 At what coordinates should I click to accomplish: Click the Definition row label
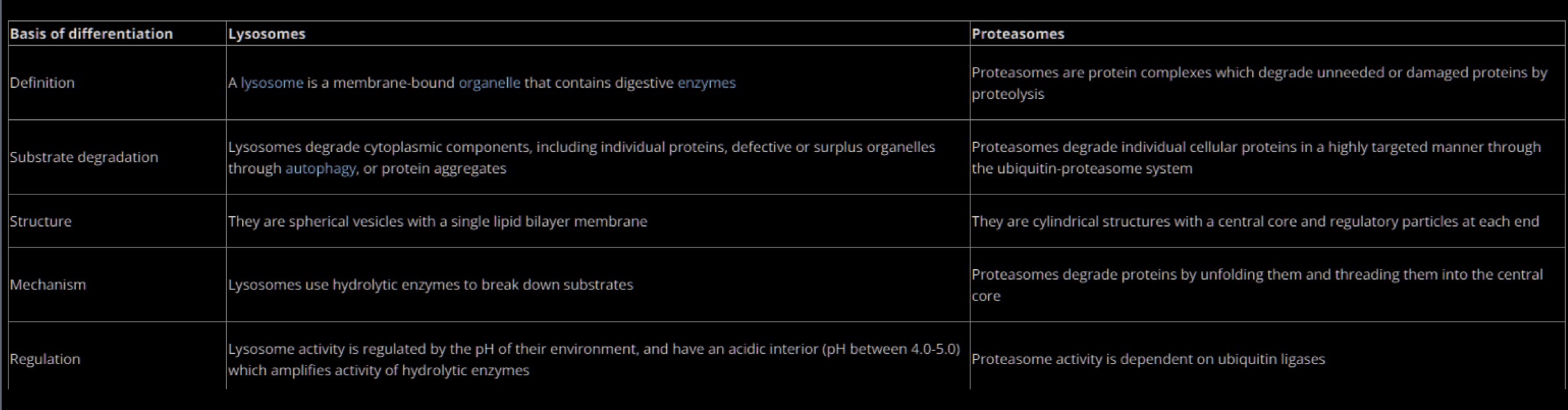click(x=43, y=83)
